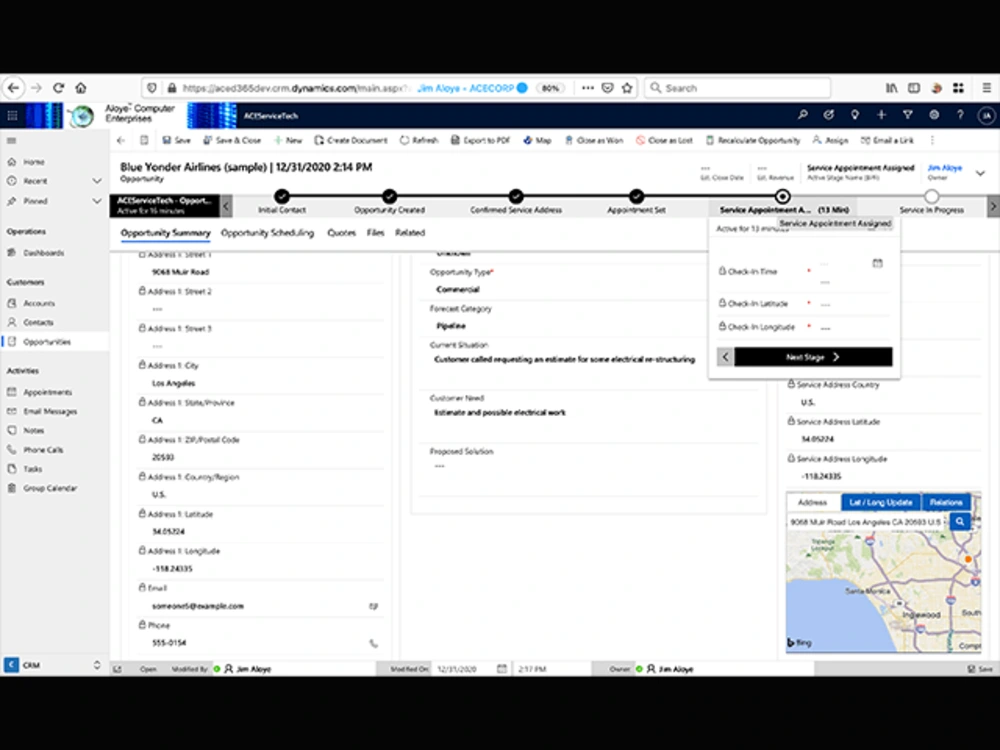
Task: Open the CRM area switcher
Action: 53,665
